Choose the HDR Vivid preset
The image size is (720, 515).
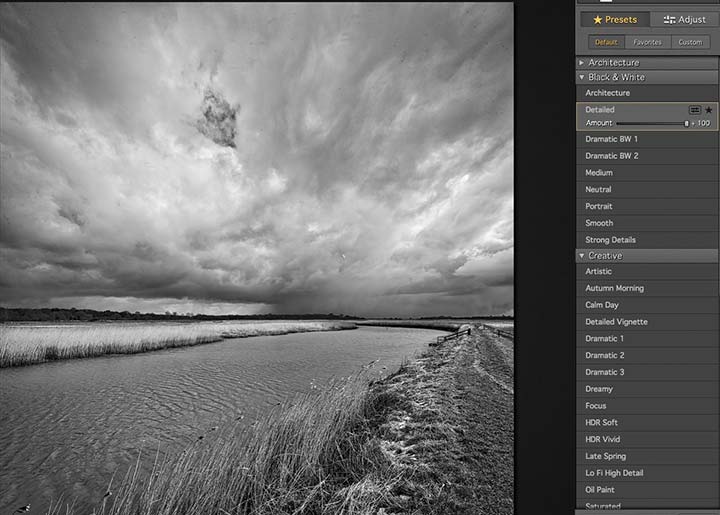point(647,439)
